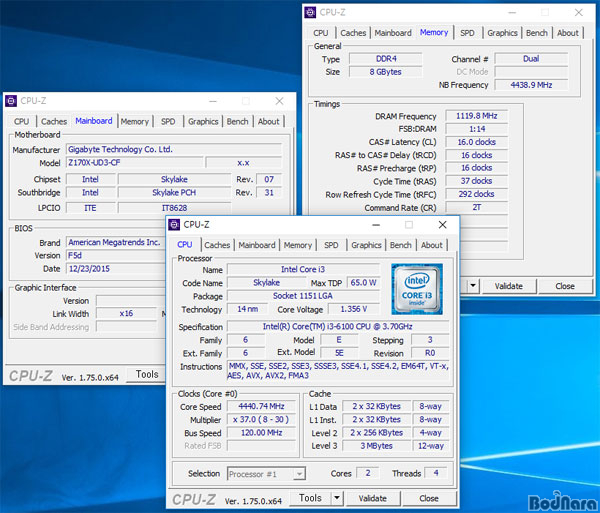This screenshot has height=513, width=600.
Task: Open the Graphics tab in the front CPU window
Action: coord(366,245)
